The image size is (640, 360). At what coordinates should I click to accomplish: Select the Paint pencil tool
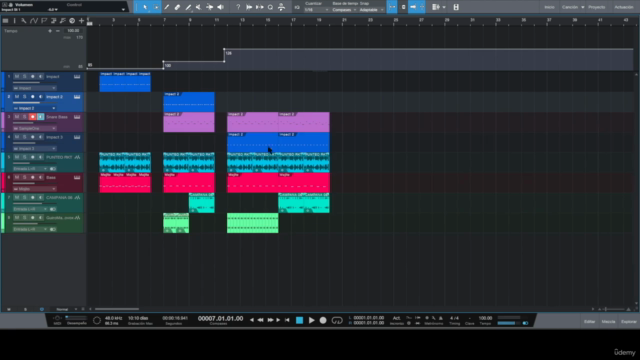(167, 7)
